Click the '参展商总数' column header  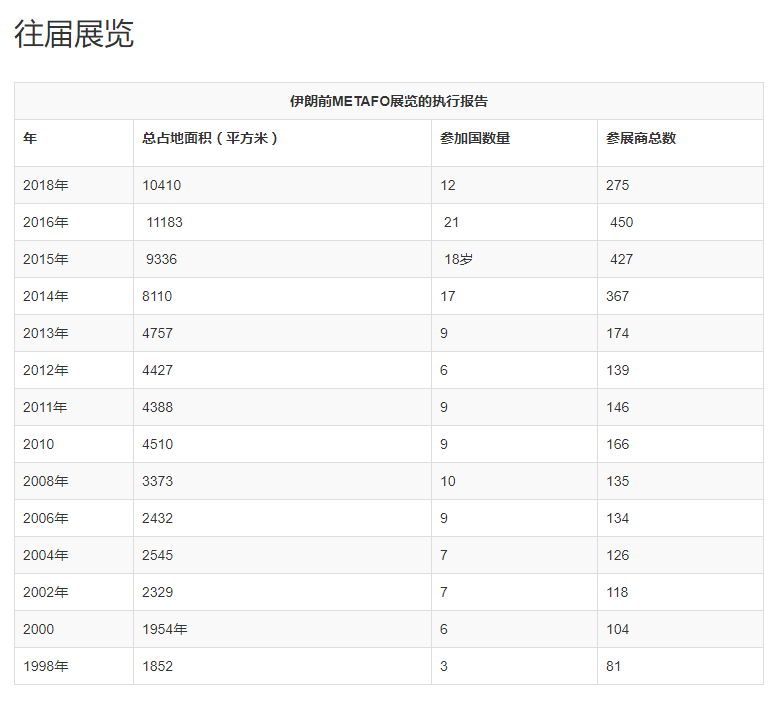click(x=641, y=138)
